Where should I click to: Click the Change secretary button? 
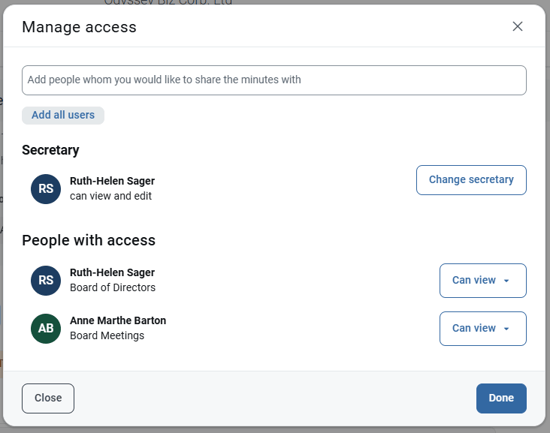471,180
